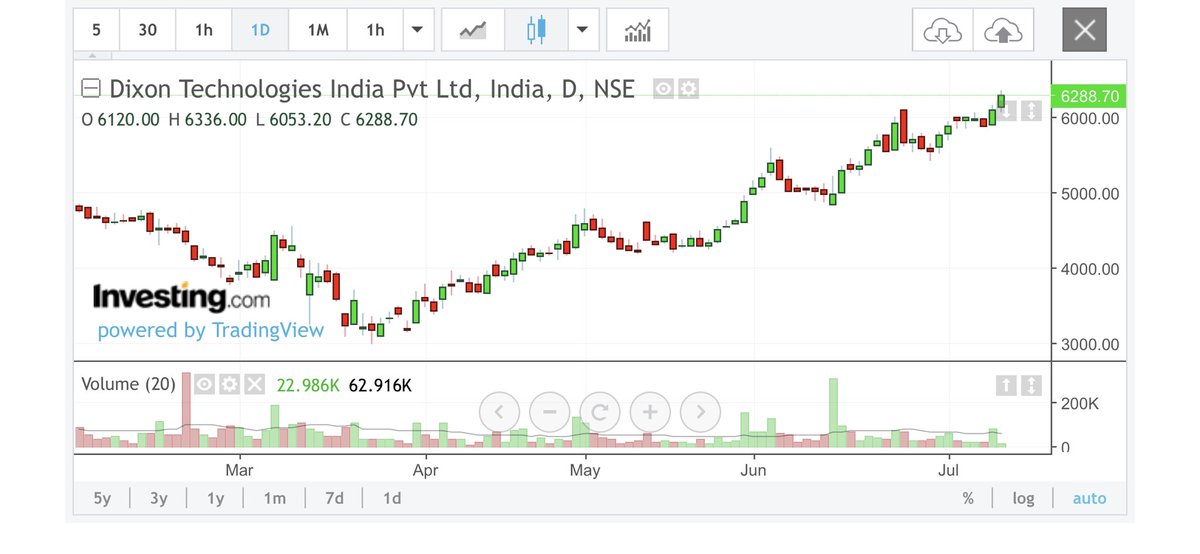Open powered by TradingView link

(211, 330)
